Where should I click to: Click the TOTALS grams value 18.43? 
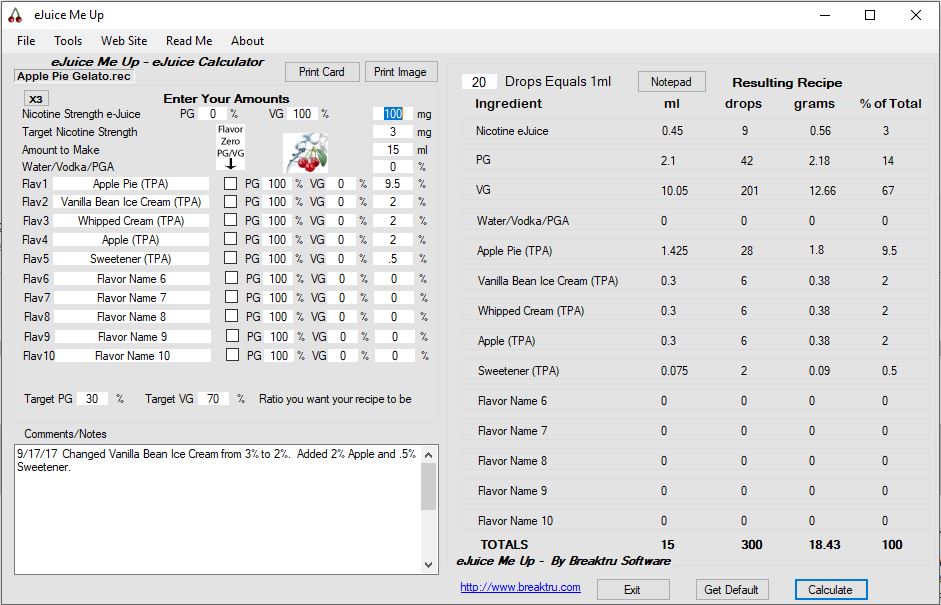click(x=823, y=544)
